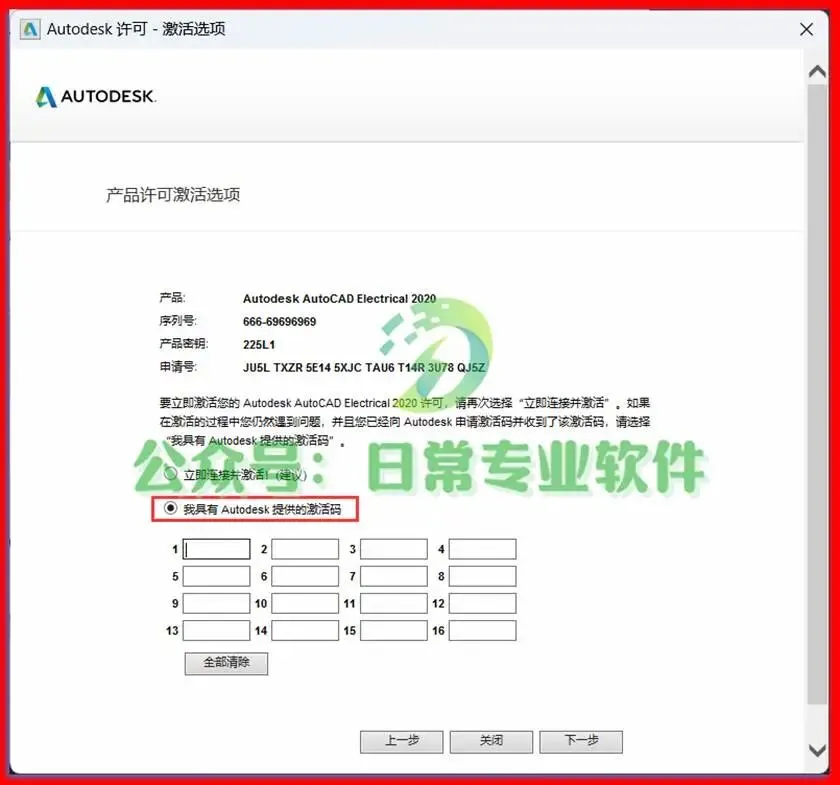Image resolution: width=840 pixels, height=785 pixels.
Task: Click the "关闭" close button
Action: click(491, 742)
